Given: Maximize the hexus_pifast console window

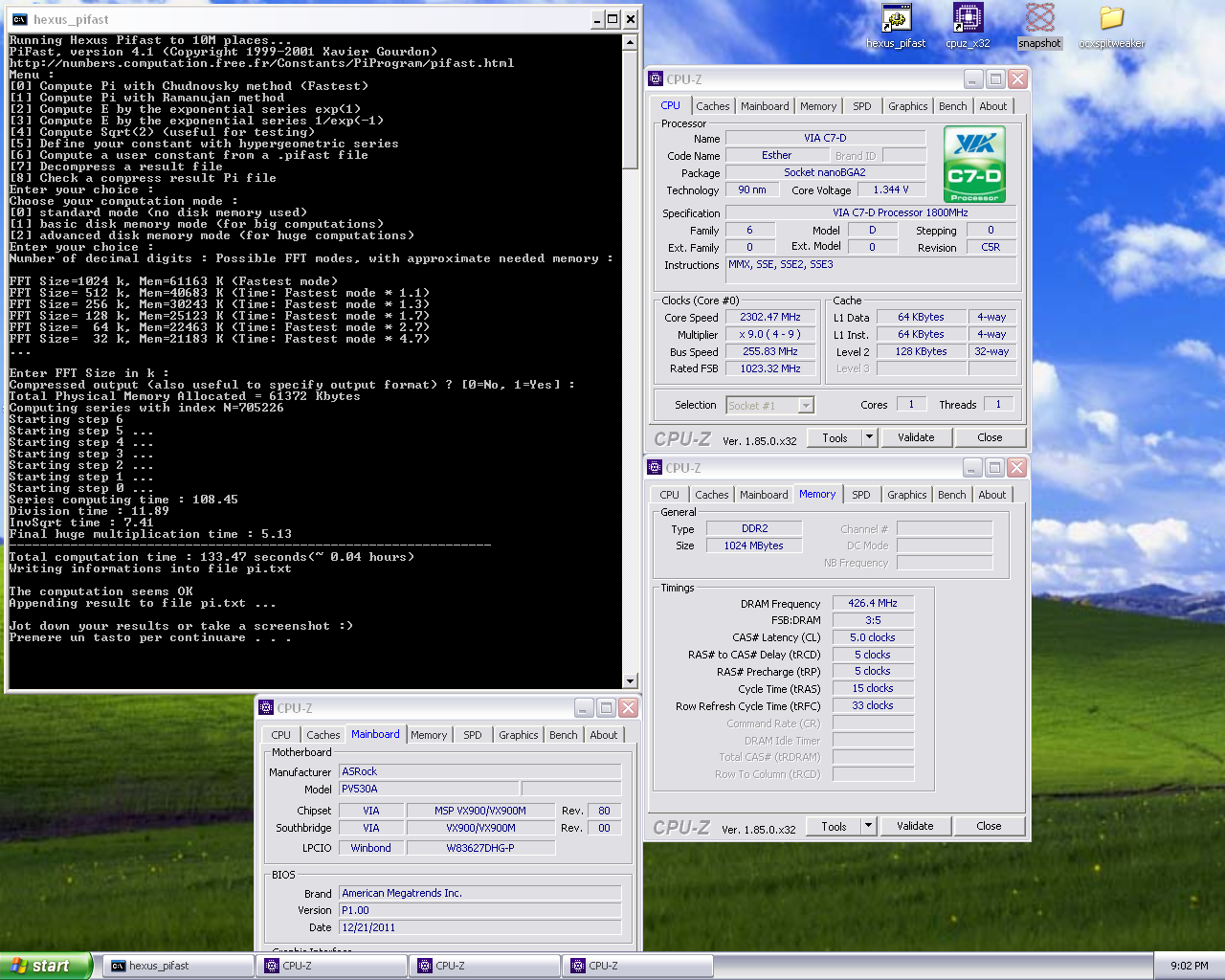Looking at the screenshot, I should tap(612, 19).
